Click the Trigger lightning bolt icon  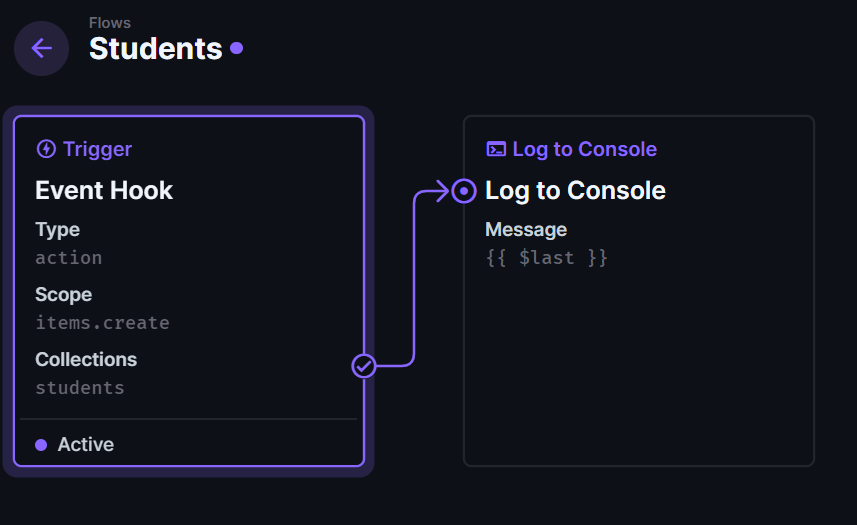46,149
